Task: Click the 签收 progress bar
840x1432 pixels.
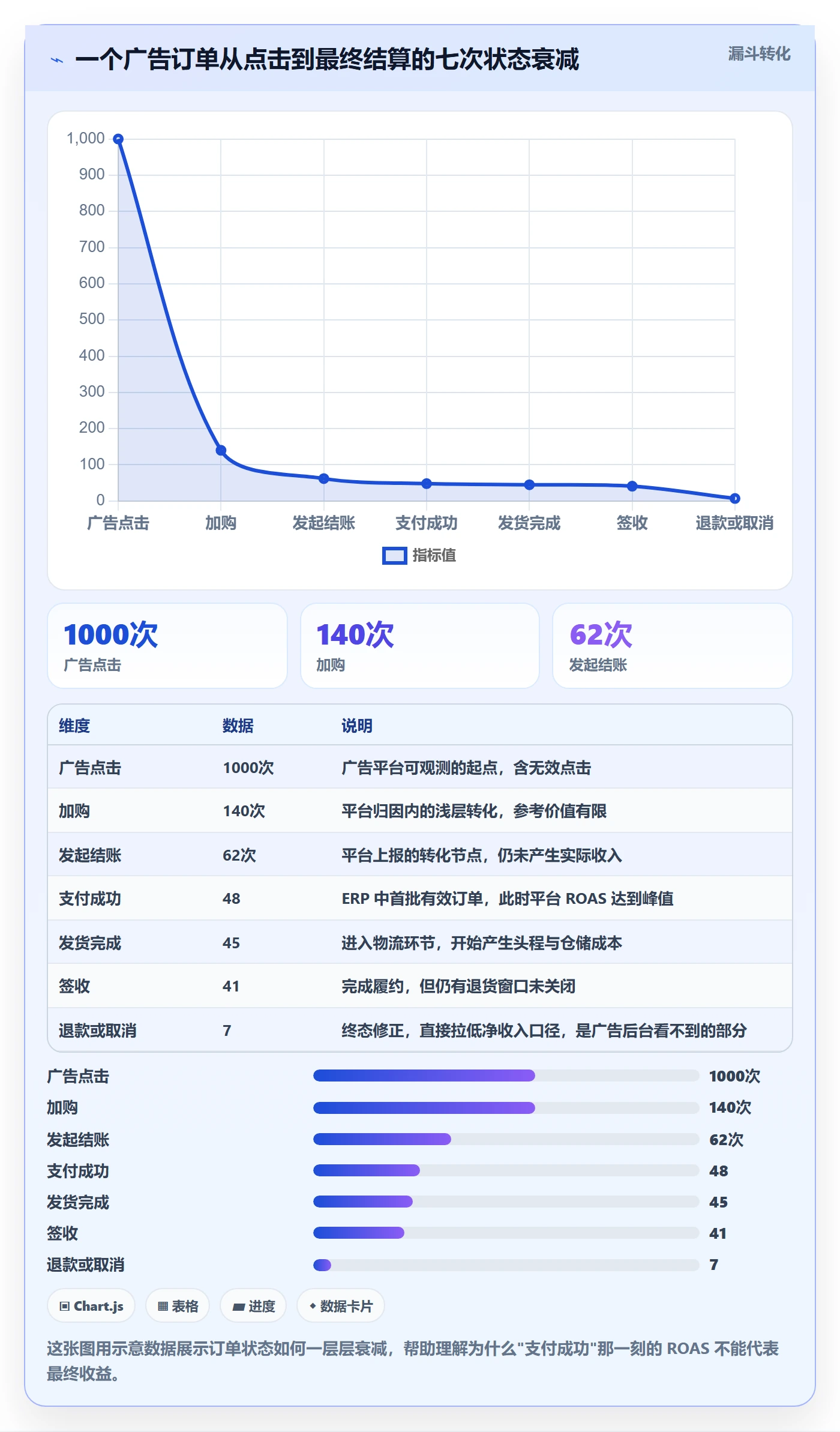Action: (x=506, y=1233)
